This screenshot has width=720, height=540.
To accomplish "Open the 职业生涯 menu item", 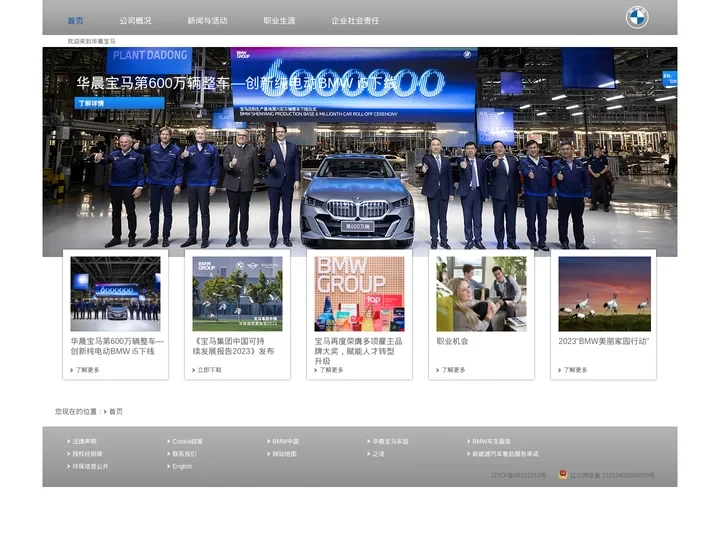I will 279,21.
